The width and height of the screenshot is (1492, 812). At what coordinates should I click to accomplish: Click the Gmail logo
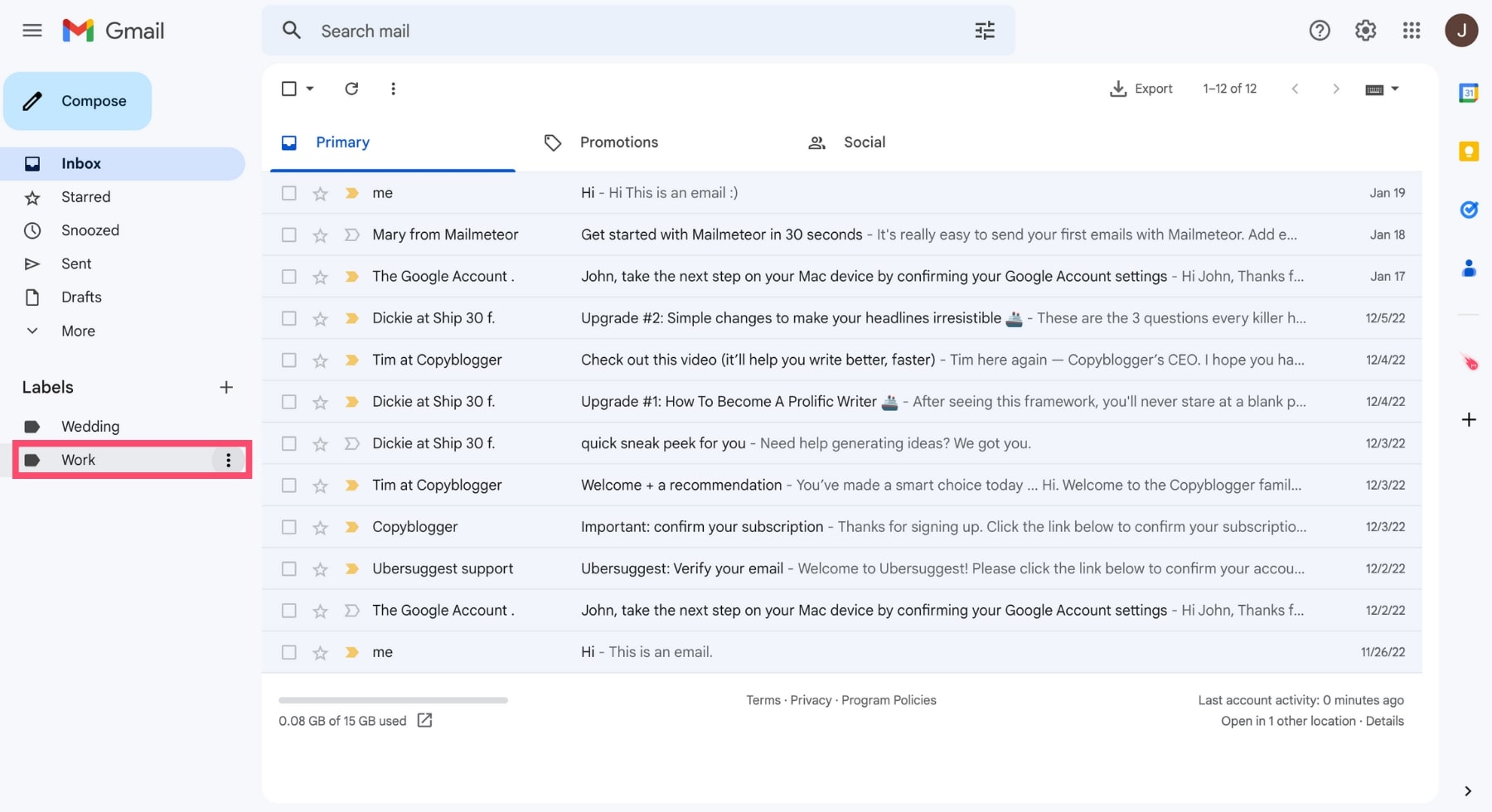(114, 31)
